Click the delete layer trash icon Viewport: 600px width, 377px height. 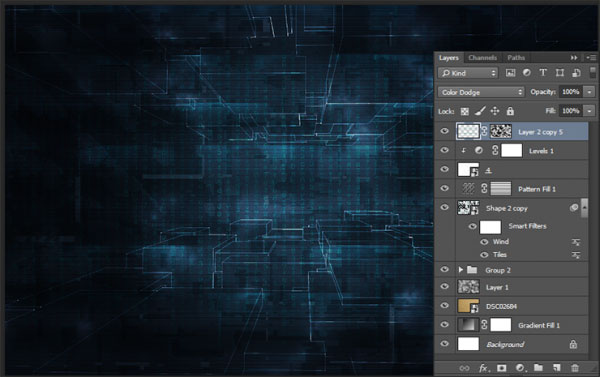pyautogui.click(x=575, y=368)
